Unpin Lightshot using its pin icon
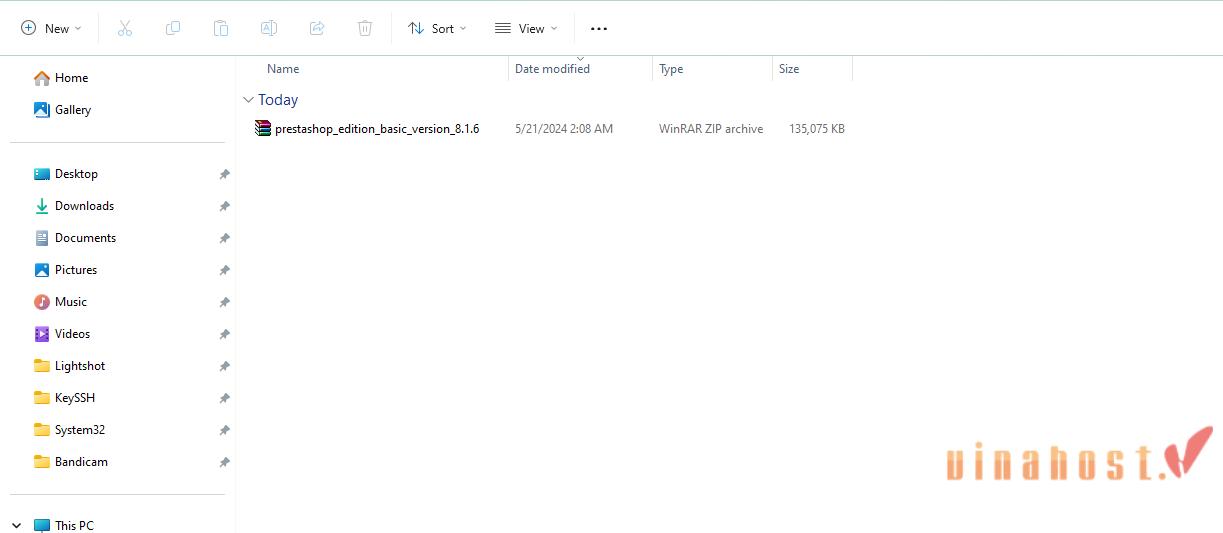 click(224, 366)
